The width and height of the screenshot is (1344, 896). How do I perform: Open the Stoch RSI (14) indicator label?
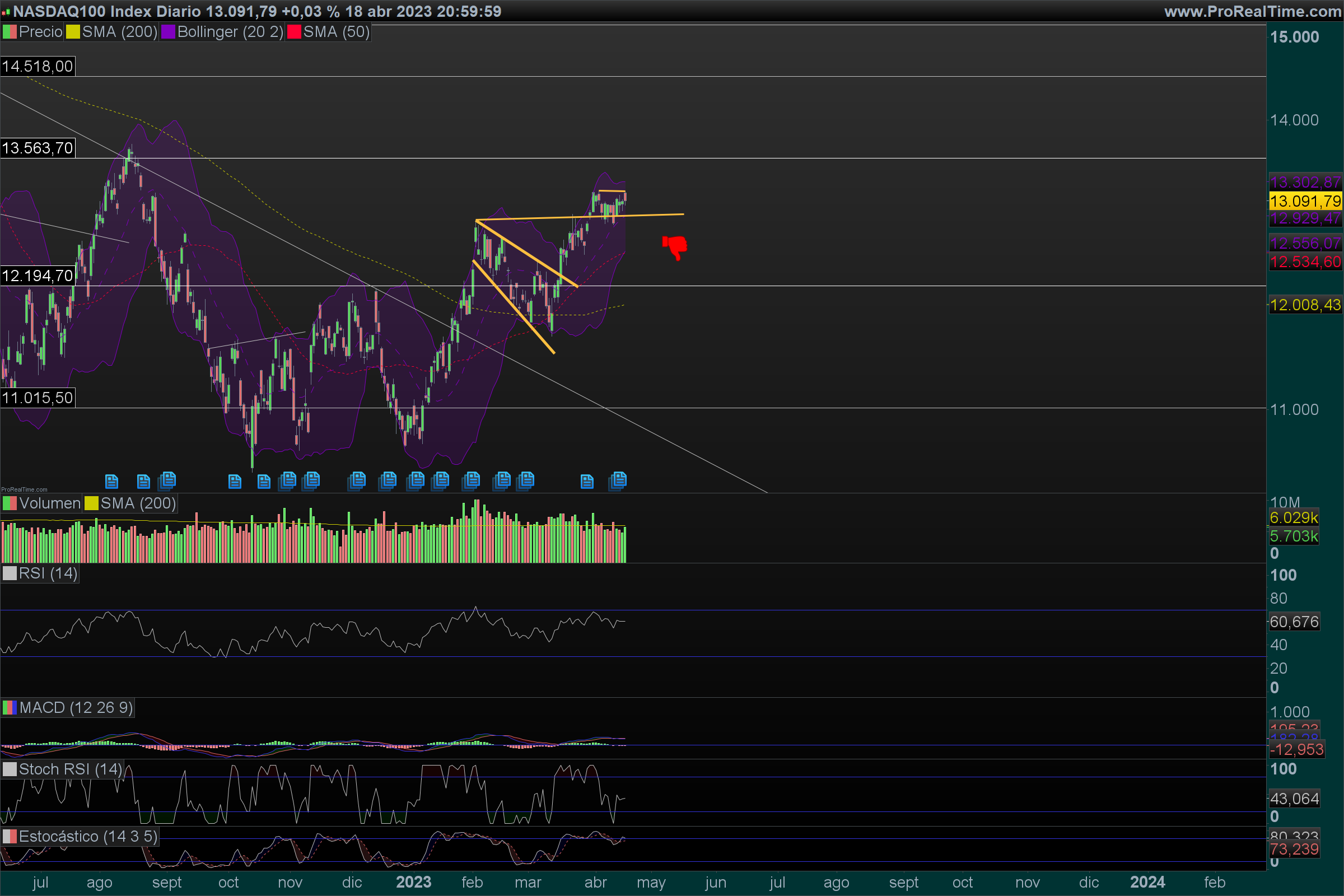(x=71, y=769)
